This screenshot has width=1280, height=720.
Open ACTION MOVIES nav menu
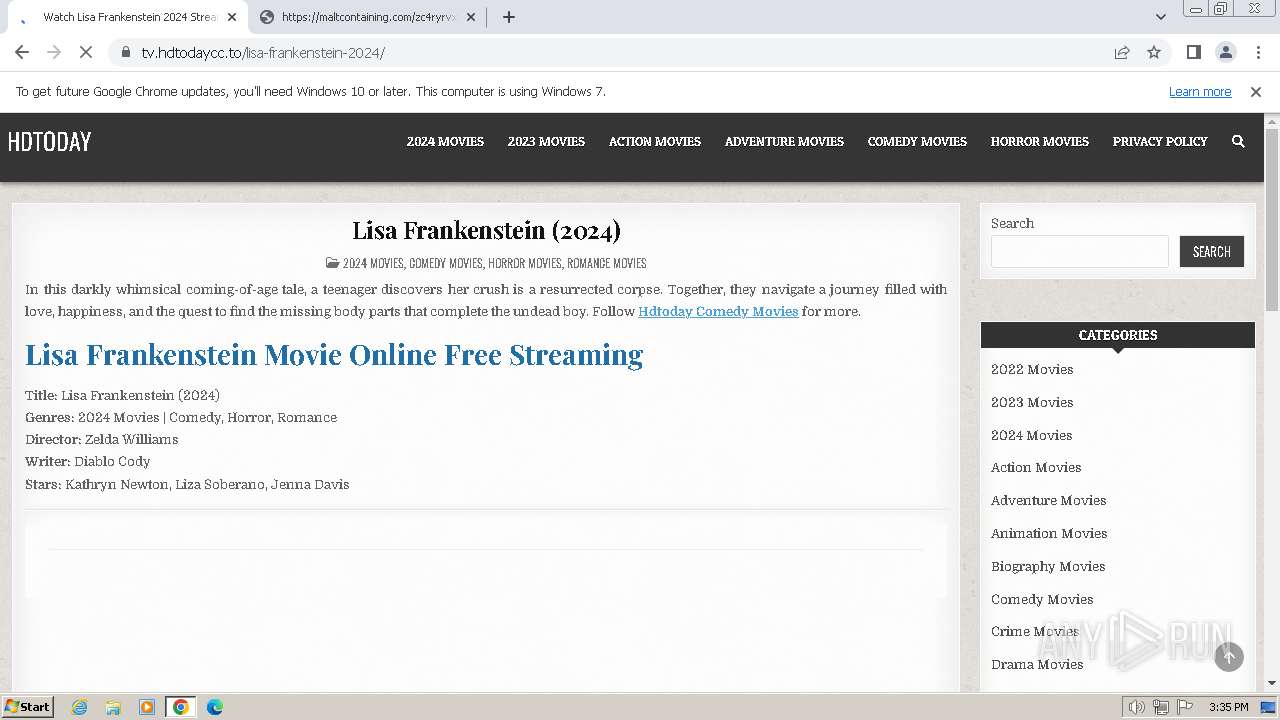(x=655, y=142)
